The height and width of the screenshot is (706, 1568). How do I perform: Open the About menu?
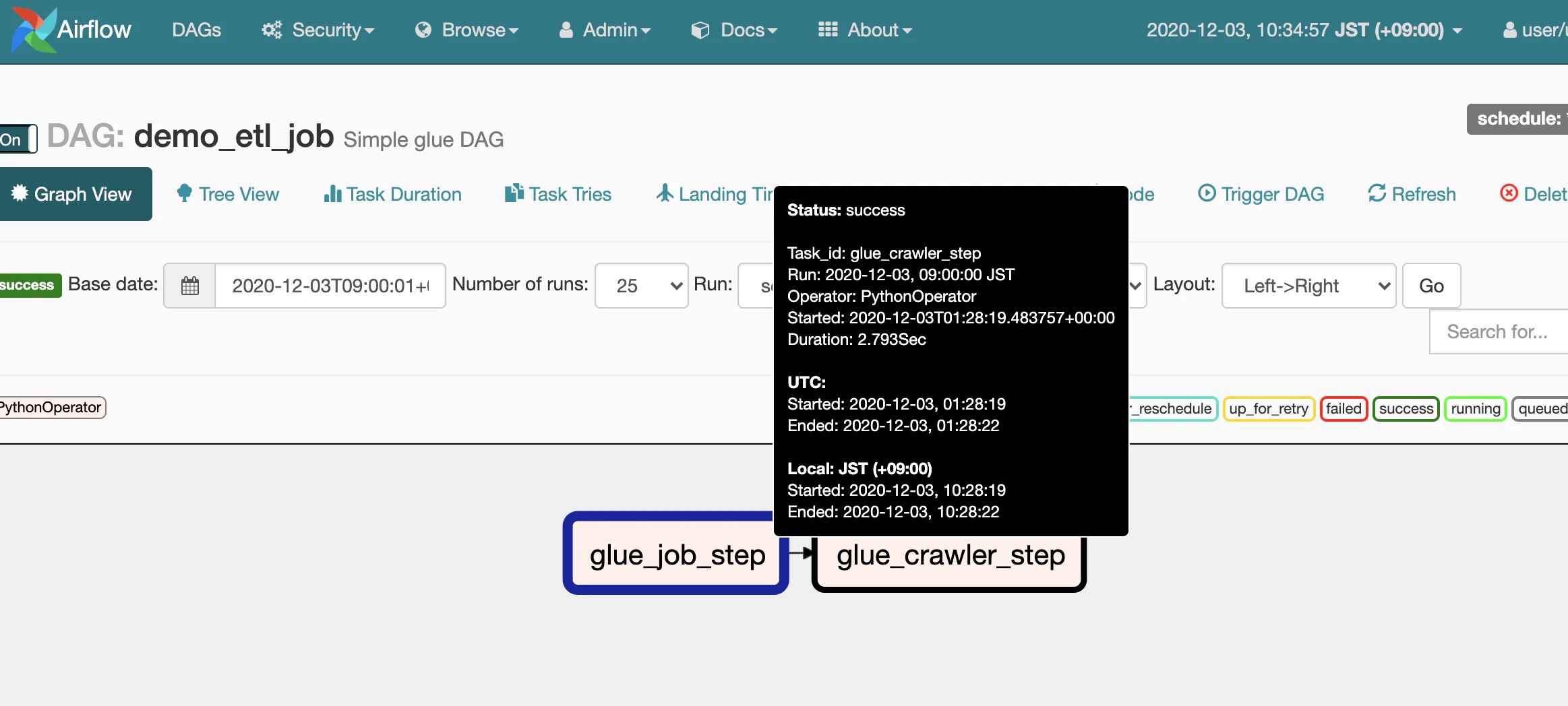tap(865, 30)
